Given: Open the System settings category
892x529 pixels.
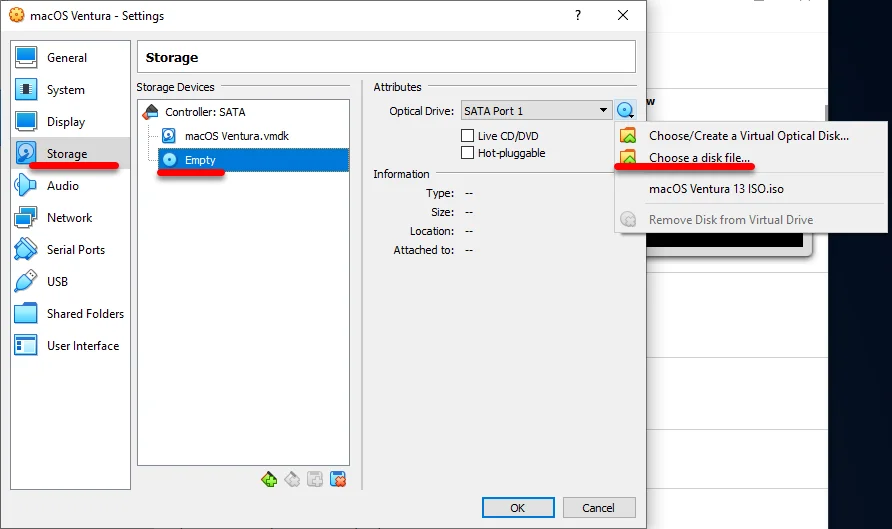Looking at the screenshot, I should pyautogui.click(x=71, y=89).
